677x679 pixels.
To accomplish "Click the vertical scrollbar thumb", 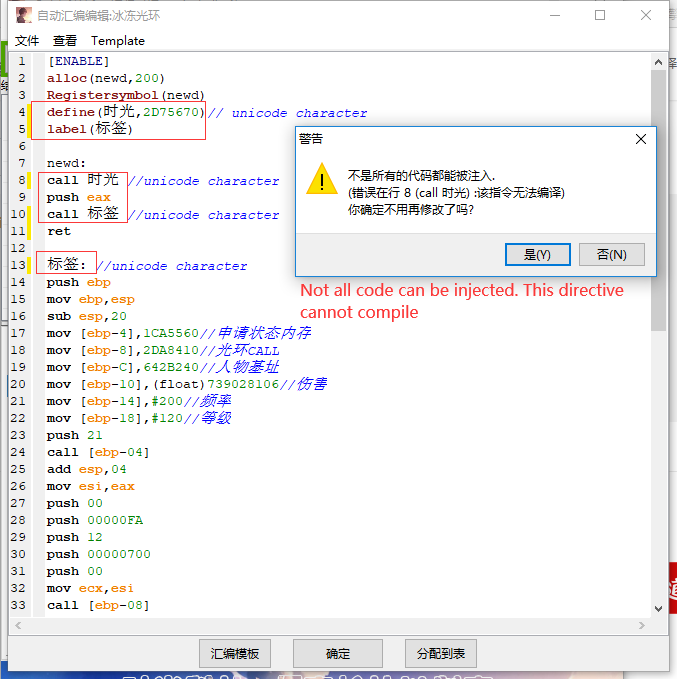I will 658,201.
